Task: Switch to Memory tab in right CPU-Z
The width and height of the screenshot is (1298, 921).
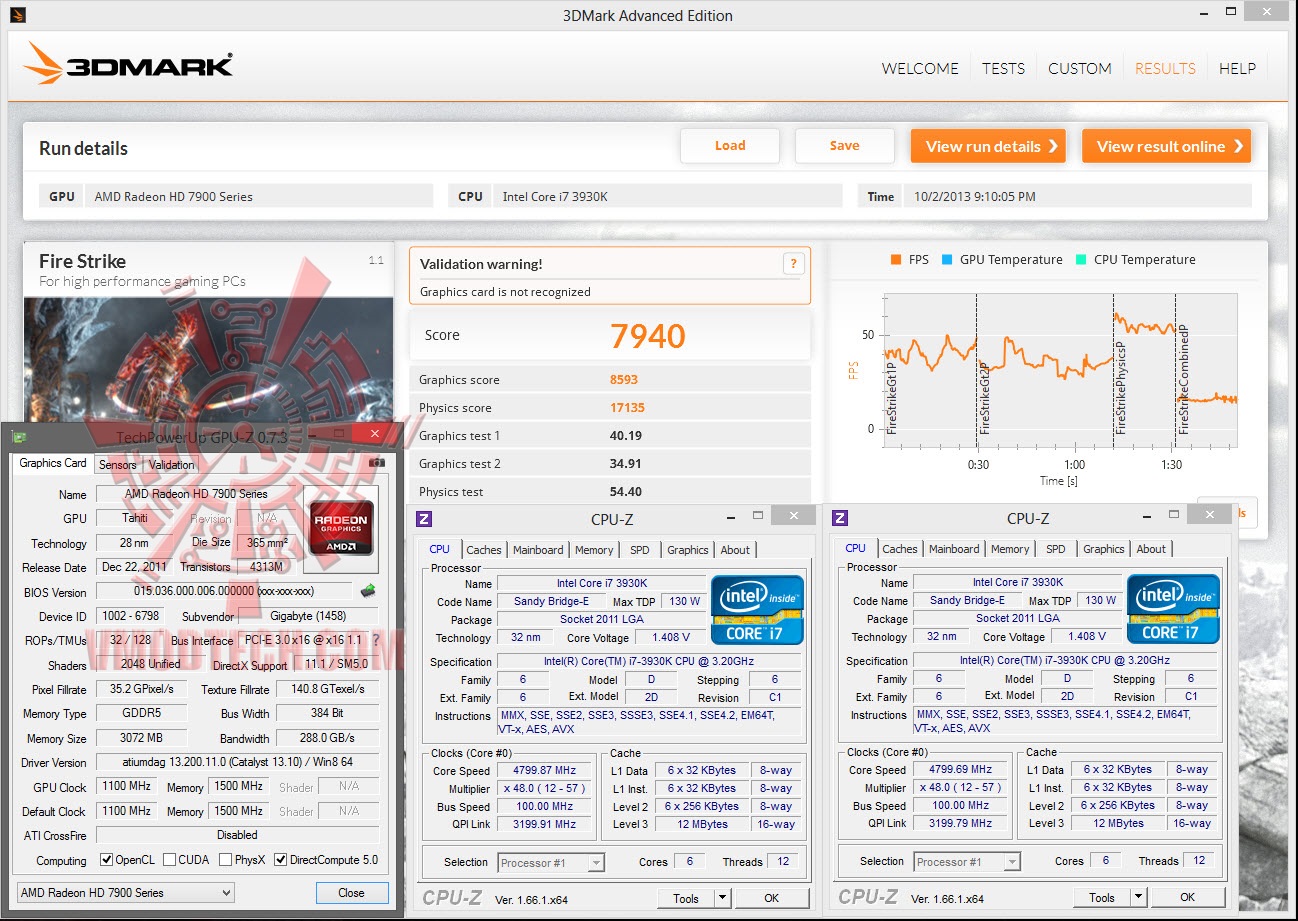Action: point(1010,549)
